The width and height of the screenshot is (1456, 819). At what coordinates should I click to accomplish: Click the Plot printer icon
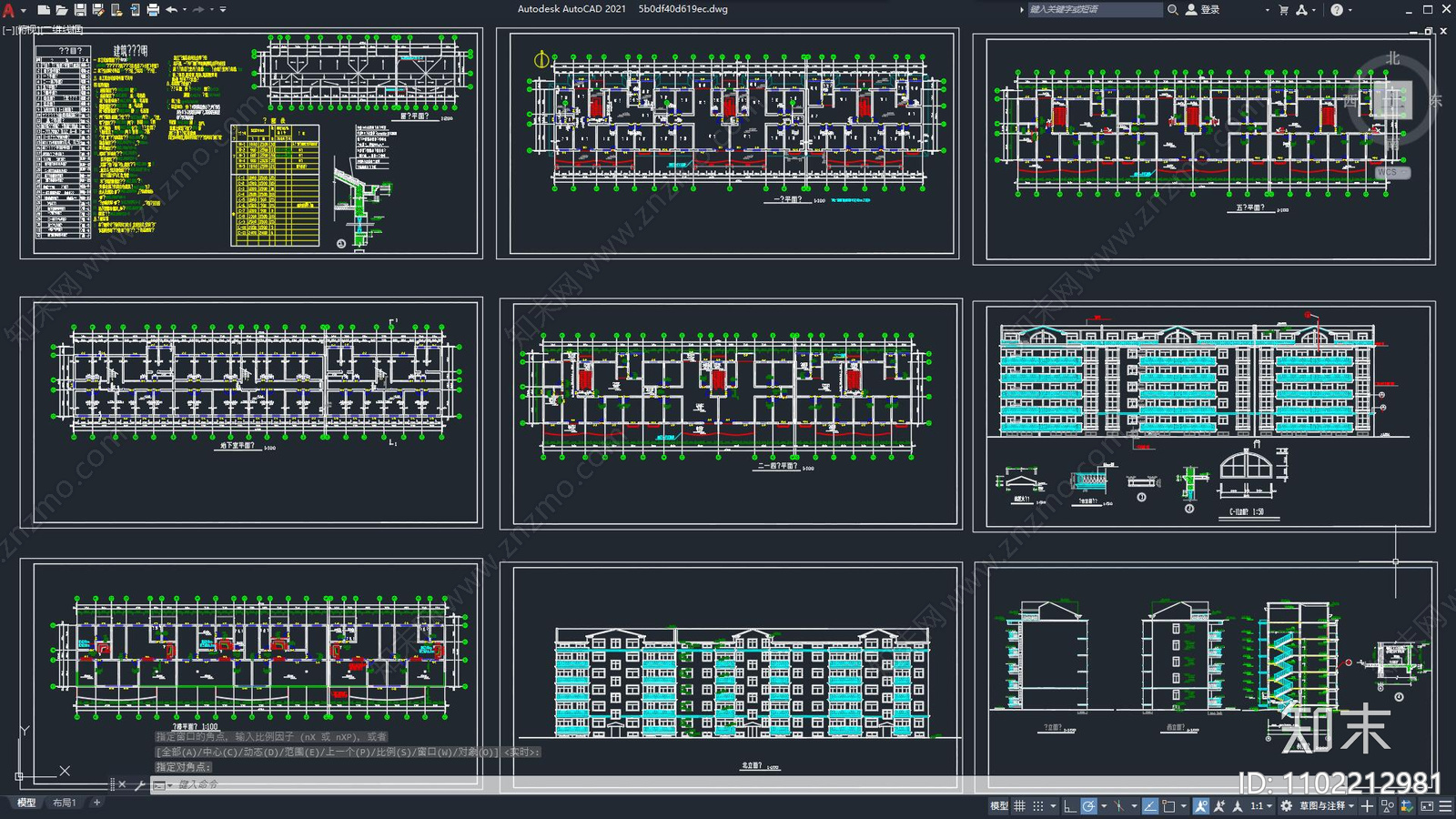tap(153, 10)
